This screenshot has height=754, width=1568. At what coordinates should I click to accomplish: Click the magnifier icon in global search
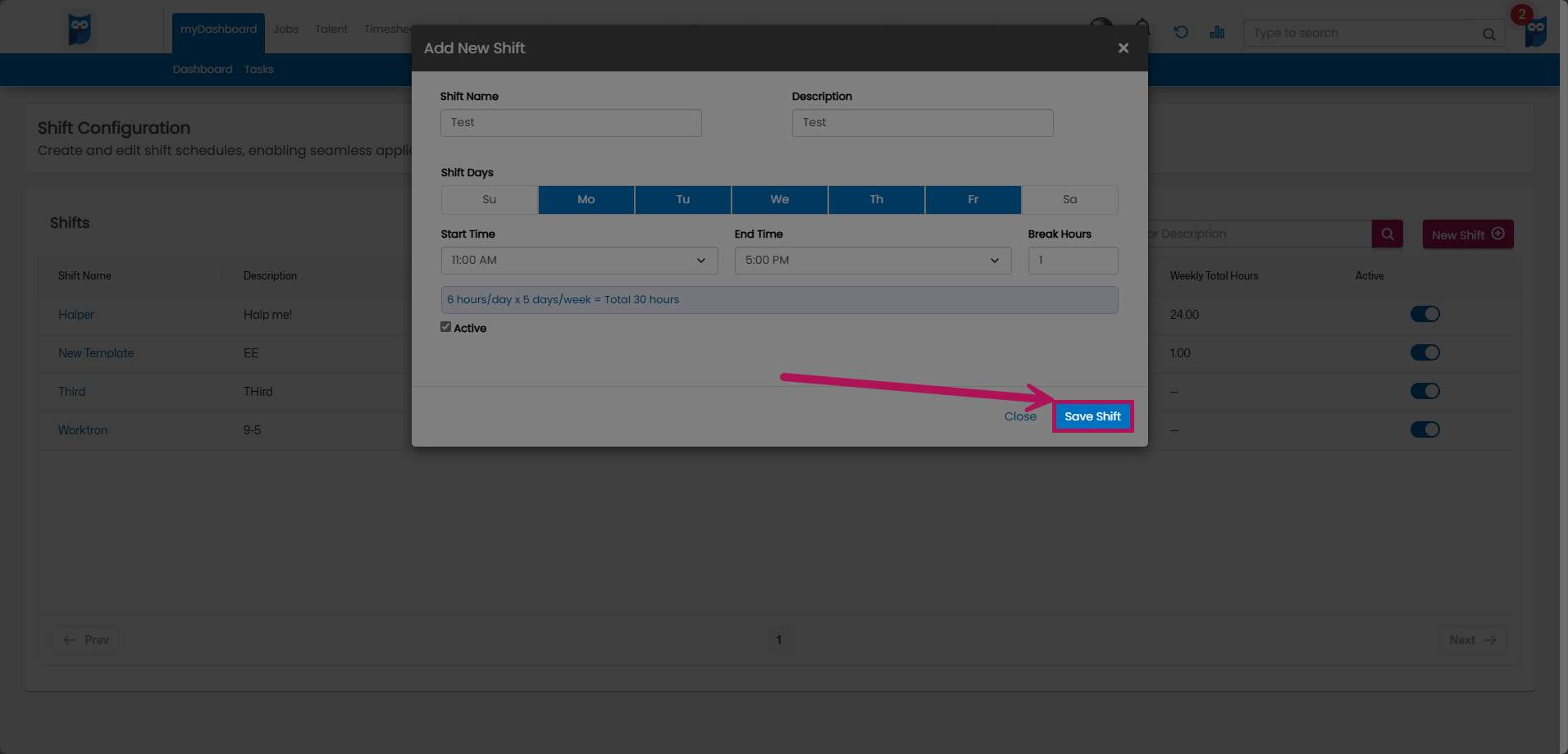tap(1488, 34)
